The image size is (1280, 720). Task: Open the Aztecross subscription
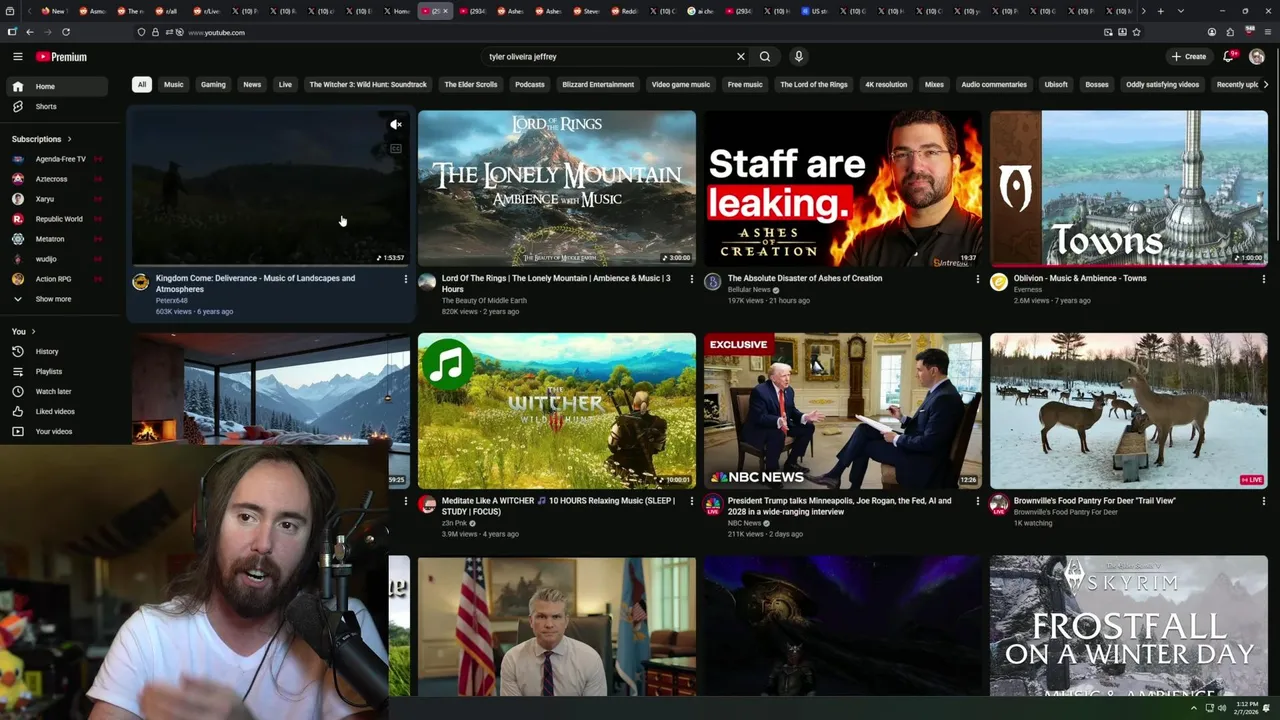[x=58, y=179]
